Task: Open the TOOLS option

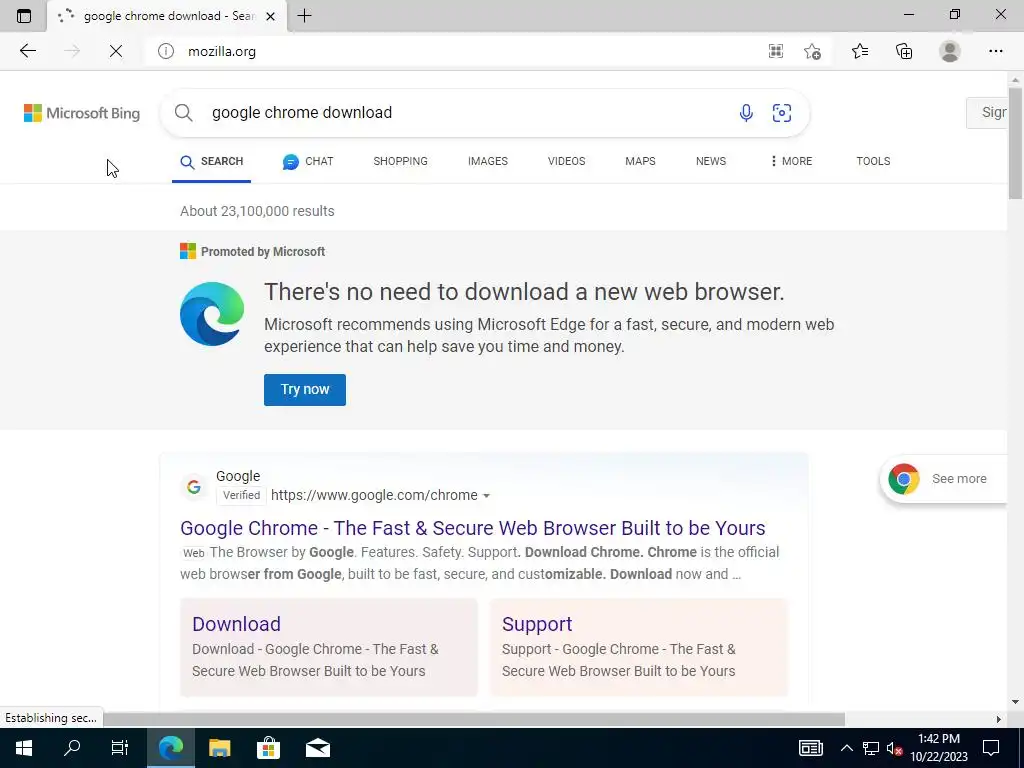Action: click(x=873, y=161)
